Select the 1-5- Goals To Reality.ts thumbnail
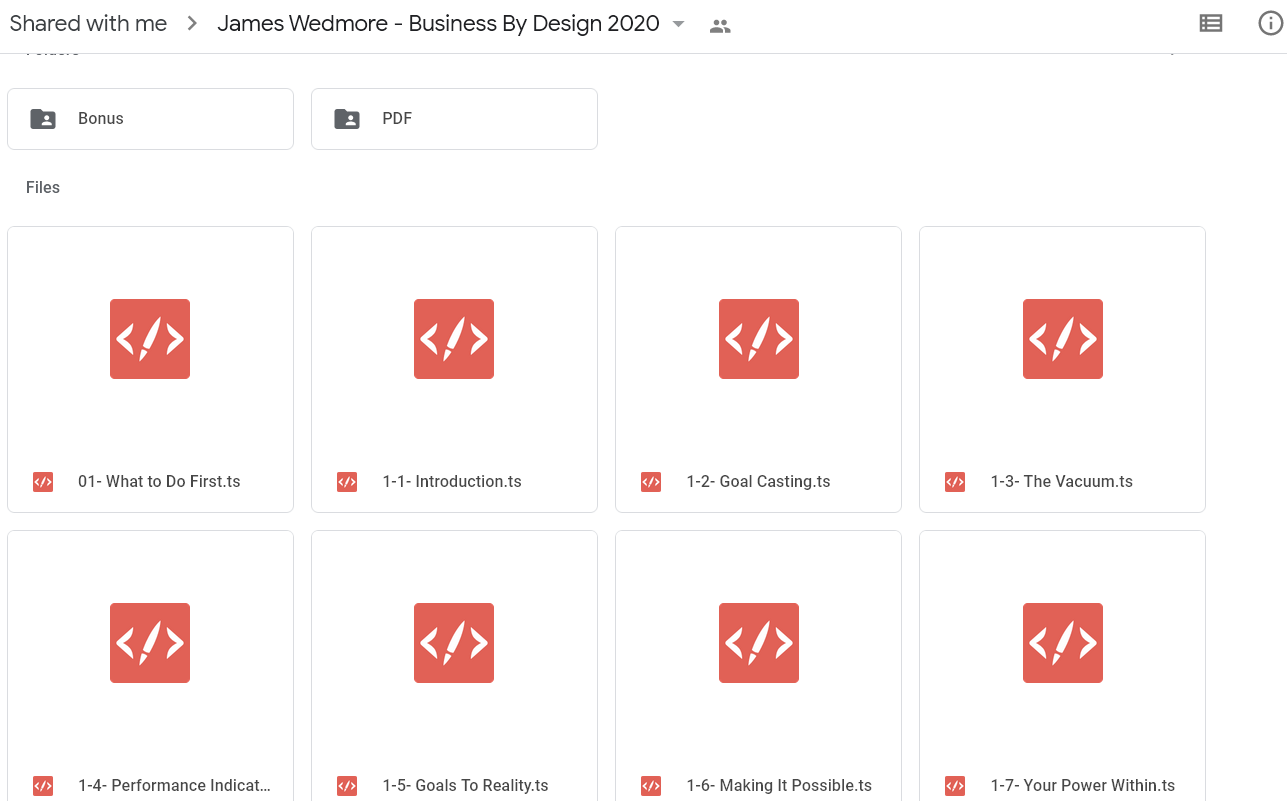Screen dimensions: 1287x801 point(454,643)
